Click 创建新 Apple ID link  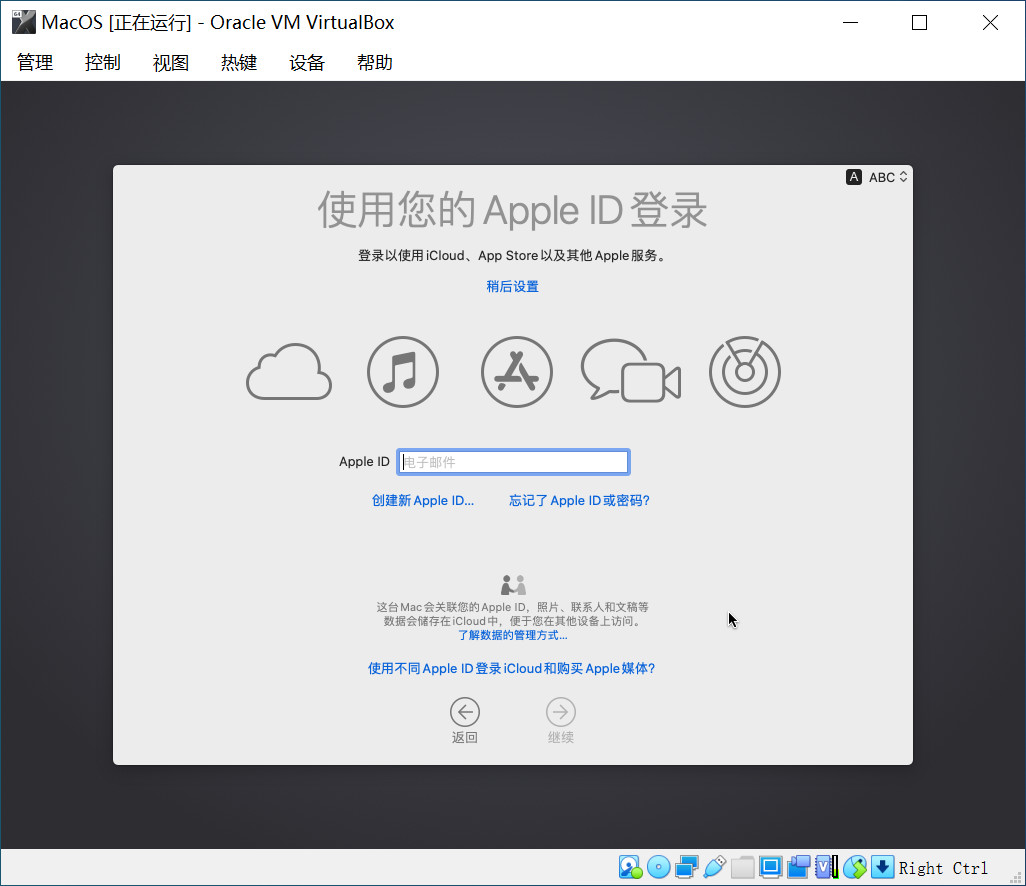pos(423,501)
